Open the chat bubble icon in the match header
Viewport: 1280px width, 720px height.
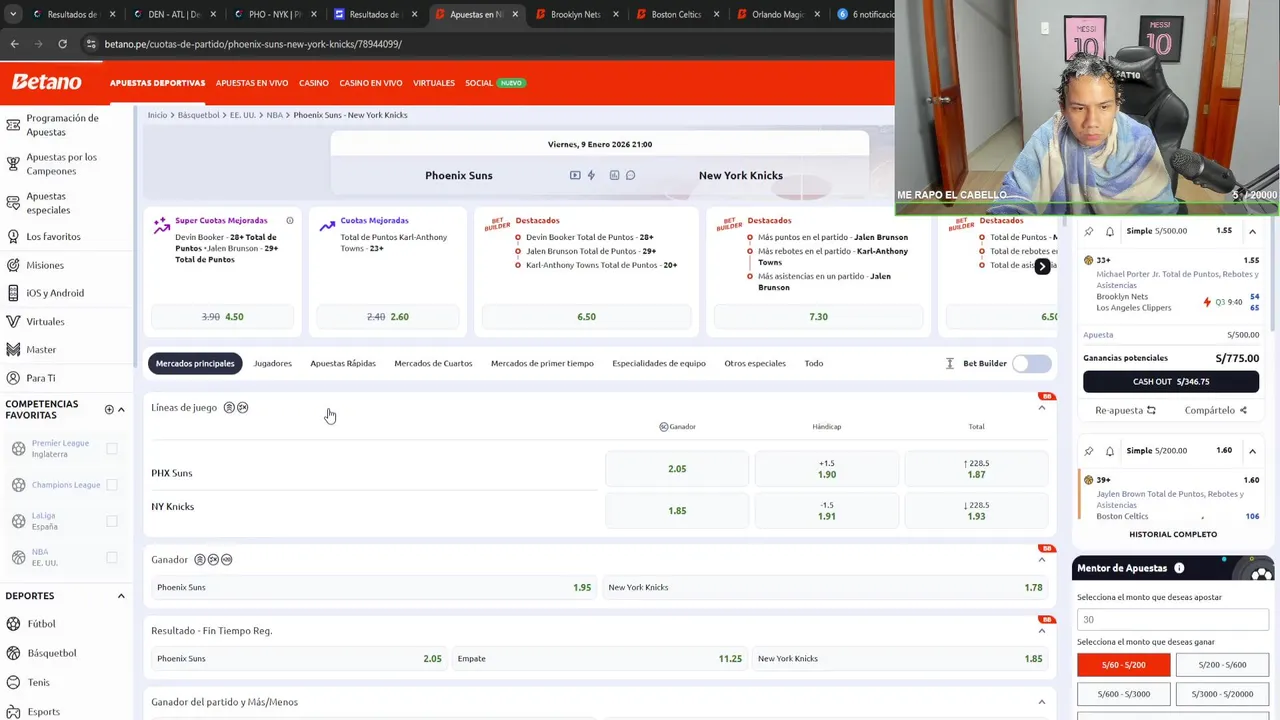click(630, 175)
